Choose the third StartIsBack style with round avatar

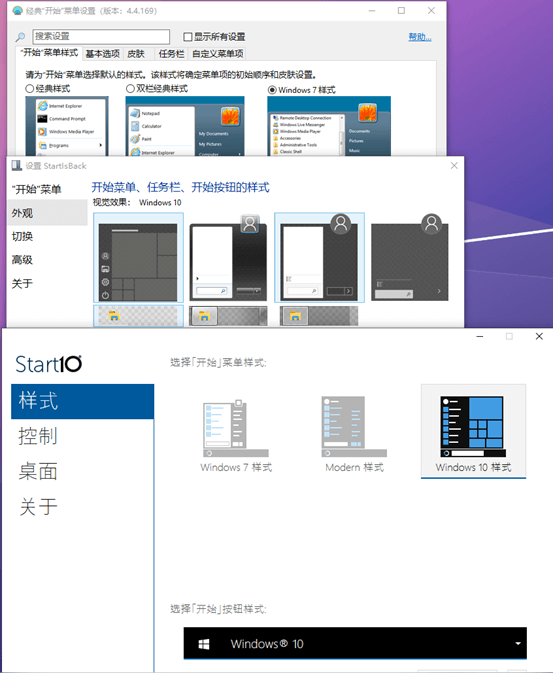[319, 258]
